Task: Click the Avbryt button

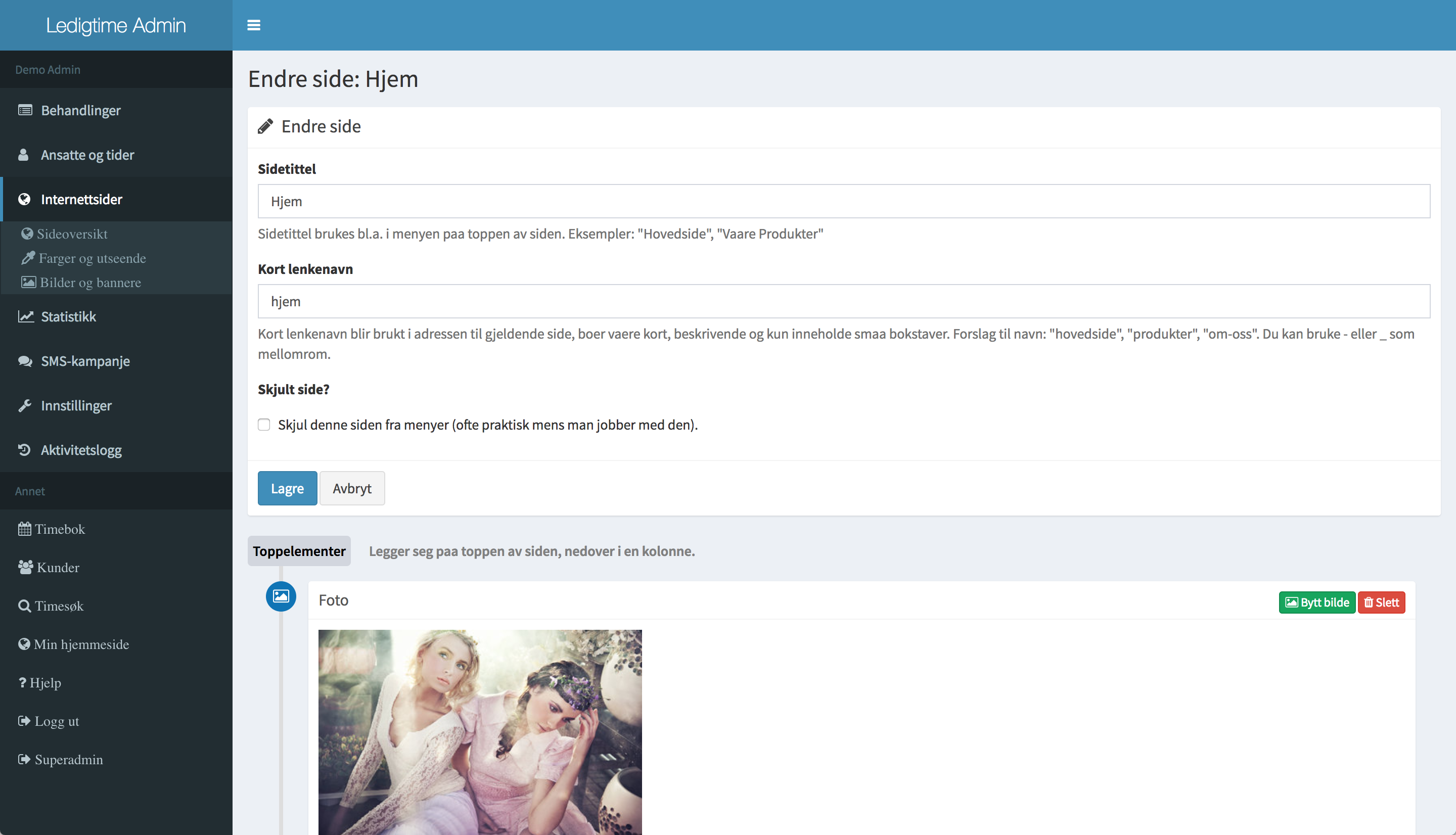Action: point(352,489)
